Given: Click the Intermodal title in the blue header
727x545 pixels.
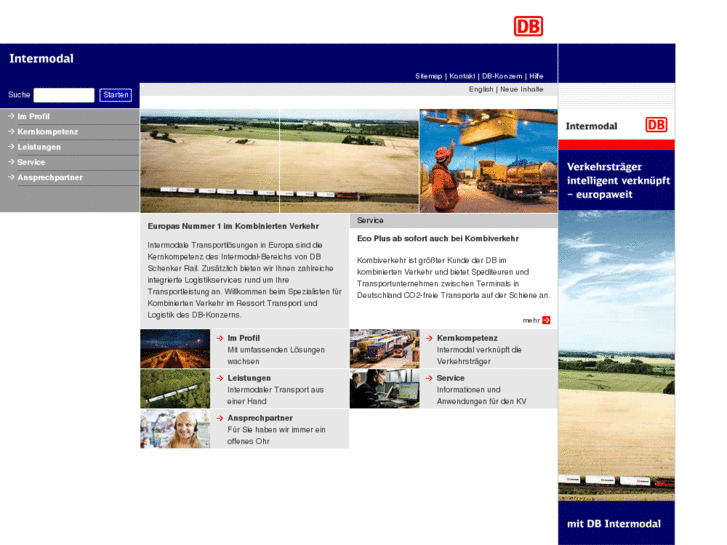Looking at the screenshot, I should [41, 58].
